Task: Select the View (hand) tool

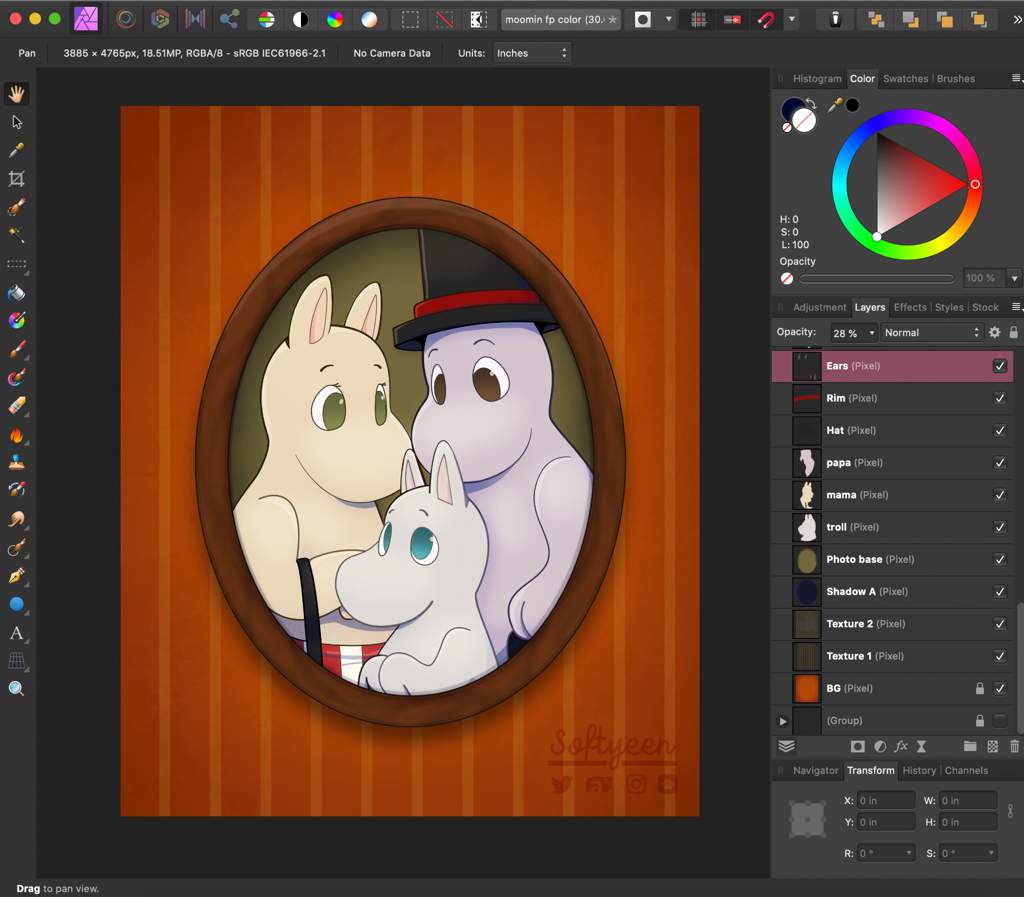Action: click(x=16, y=94)
